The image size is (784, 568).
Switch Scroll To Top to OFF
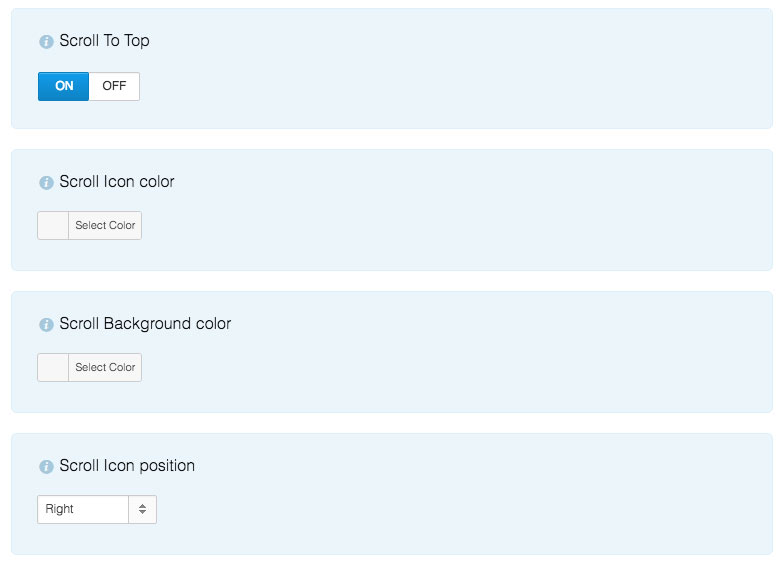(x=114, y=86)
